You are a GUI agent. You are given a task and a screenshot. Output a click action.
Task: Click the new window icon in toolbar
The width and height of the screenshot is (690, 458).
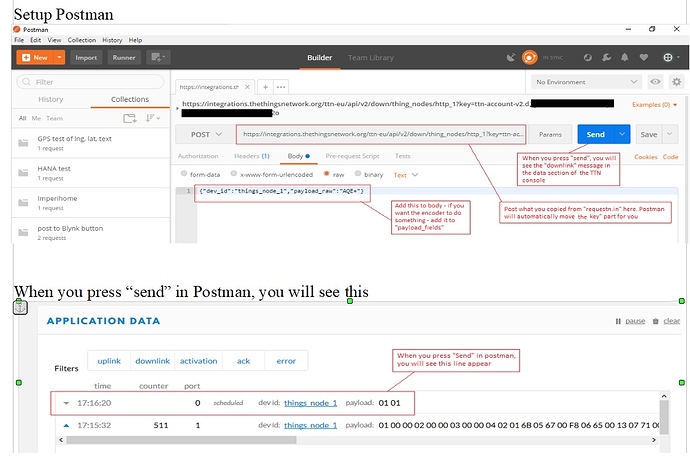pyautogui.click(x=158, y=57)
